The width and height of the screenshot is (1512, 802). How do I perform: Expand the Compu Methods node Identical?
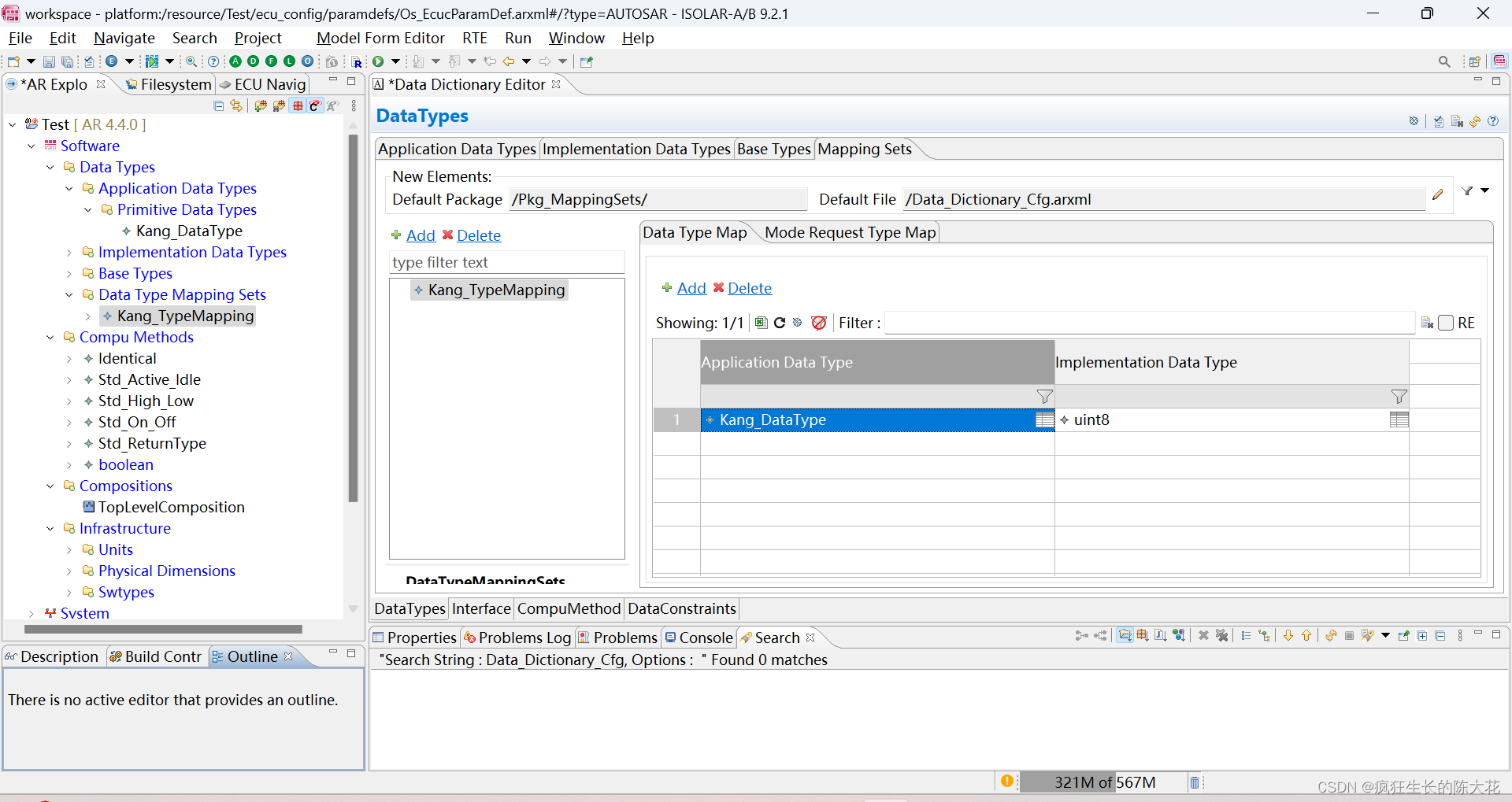pos(69,358)
